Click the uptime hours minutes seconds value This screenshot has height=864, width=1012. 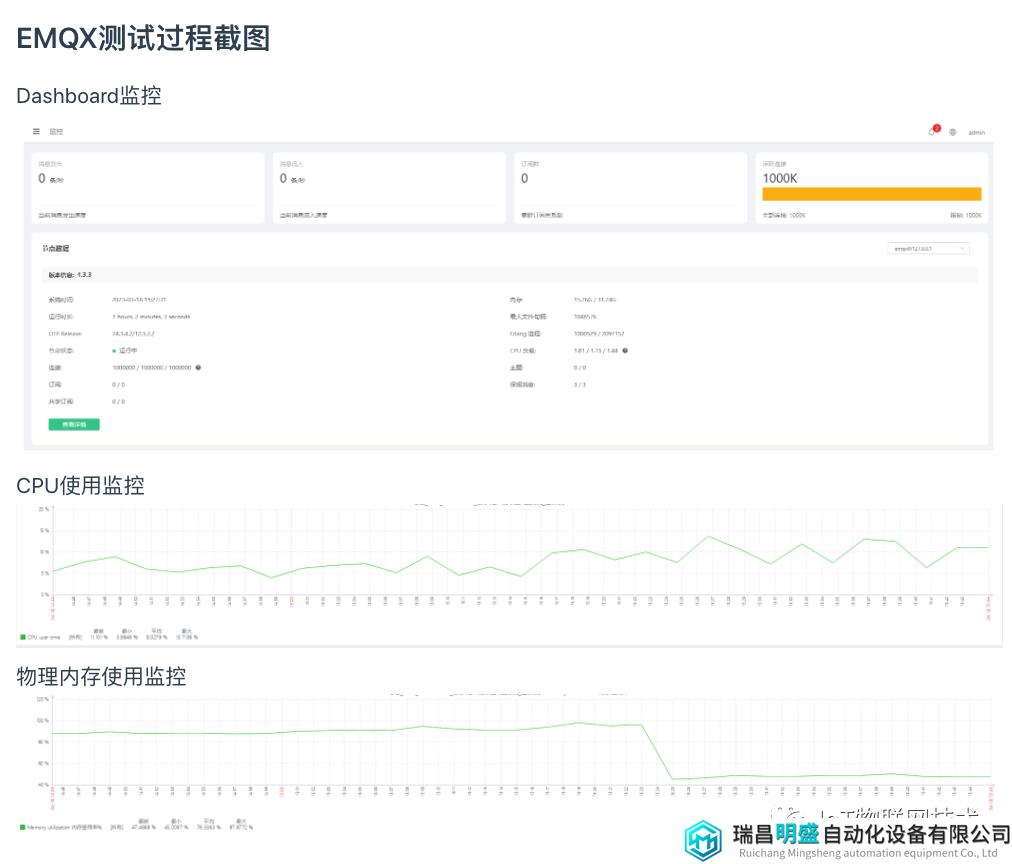click(151, 317)
